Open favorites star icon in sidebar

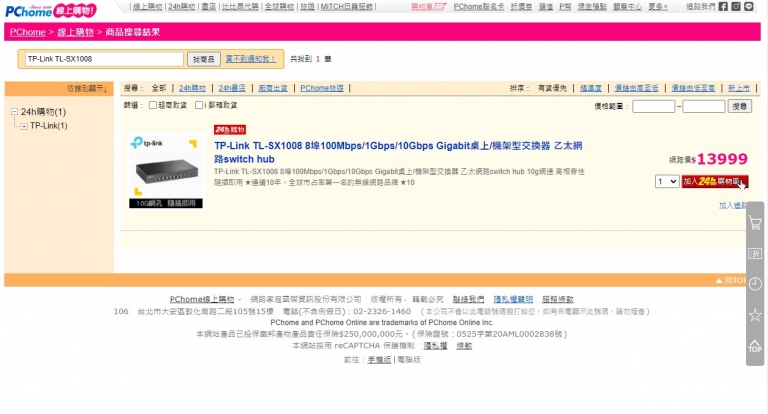click(755, 315)
